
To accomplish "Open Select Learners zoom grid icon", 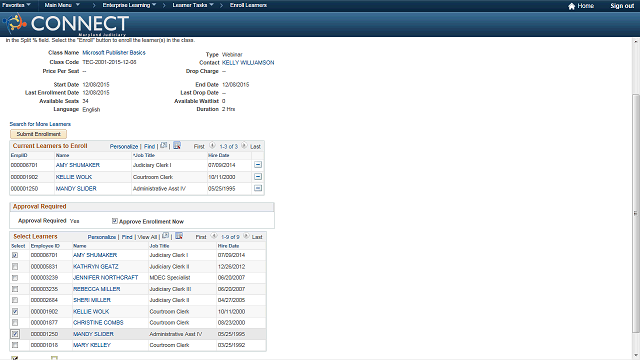I will click(x=165, y=236).
